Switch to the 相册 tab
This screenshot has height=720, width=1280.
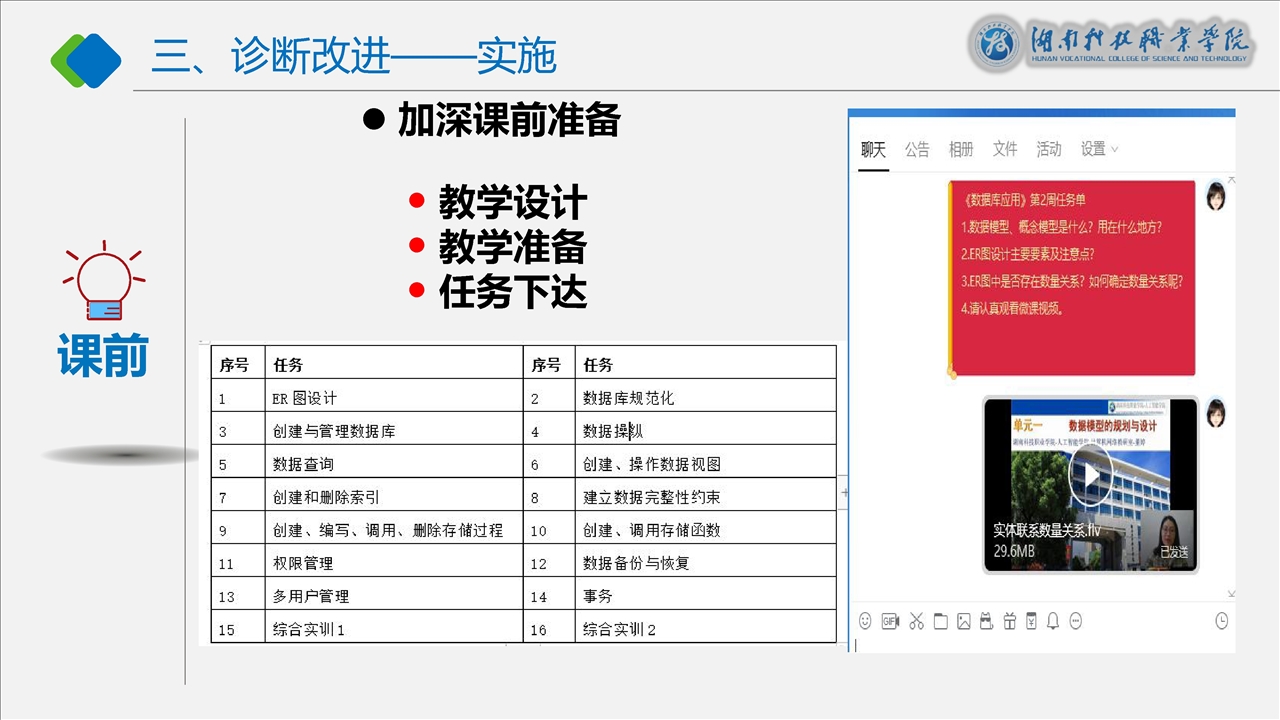tap(961, 149)
